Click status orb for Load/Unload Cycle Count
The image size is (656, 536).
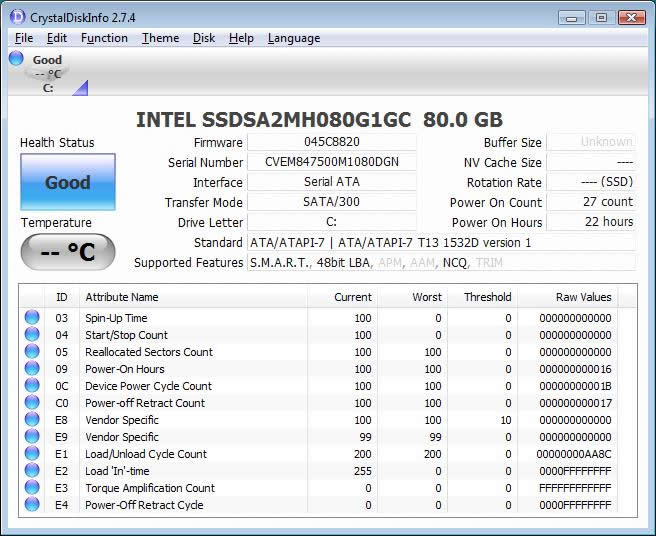[32, 454]
